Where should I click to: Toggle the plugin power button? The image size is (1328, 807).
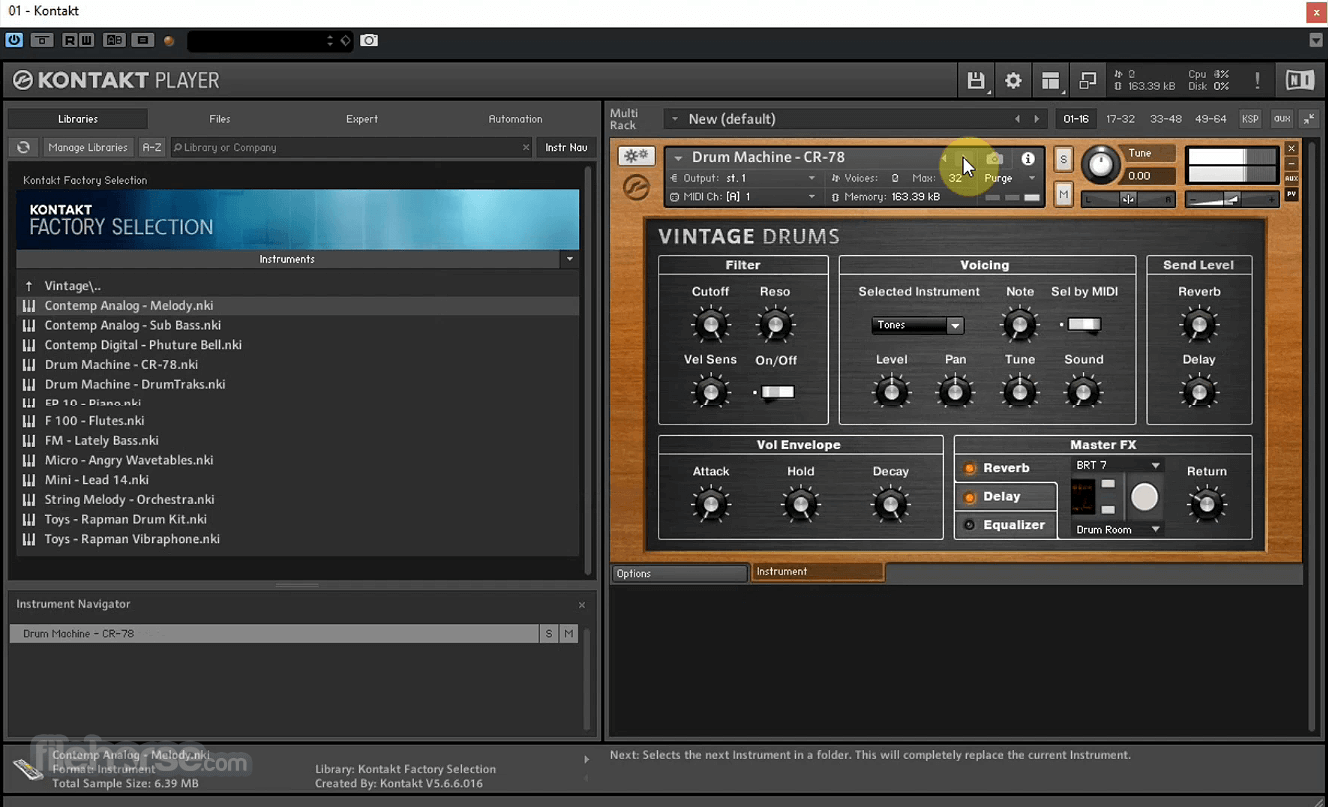[x=14, y=40]
